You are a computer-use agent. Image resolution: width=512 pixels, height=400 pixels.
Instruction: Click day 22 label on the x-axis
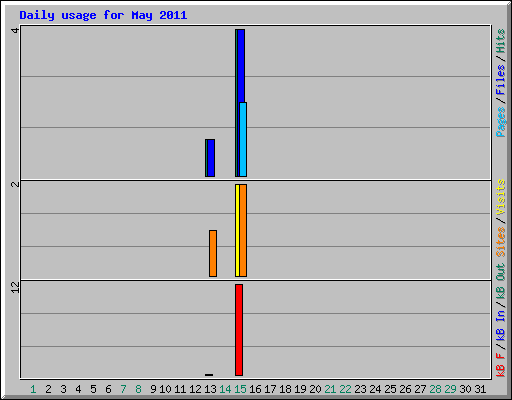(345, 389)
